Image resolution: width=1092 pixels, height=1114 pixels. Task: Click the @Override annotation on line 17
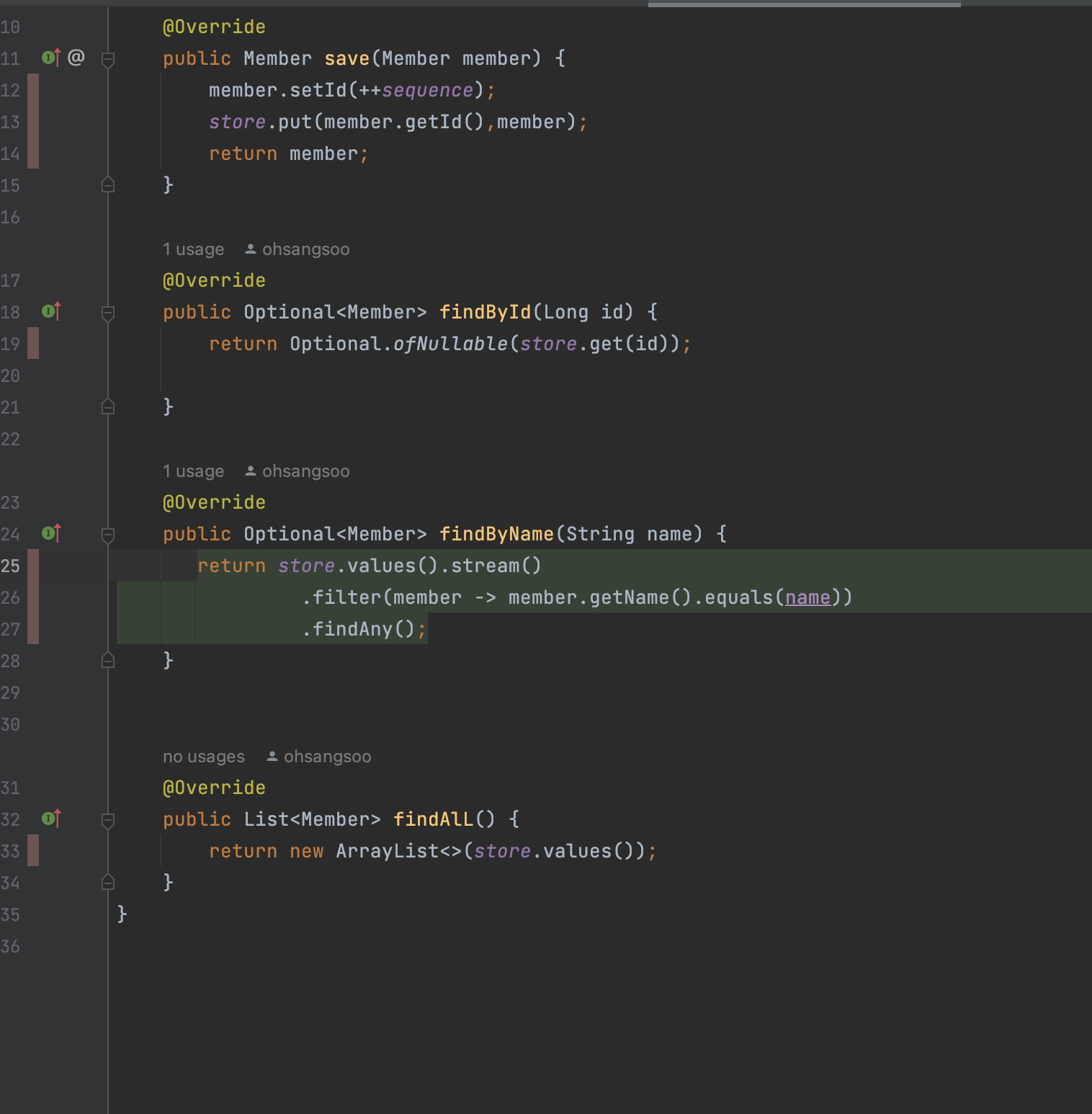(x=214, y=280)
